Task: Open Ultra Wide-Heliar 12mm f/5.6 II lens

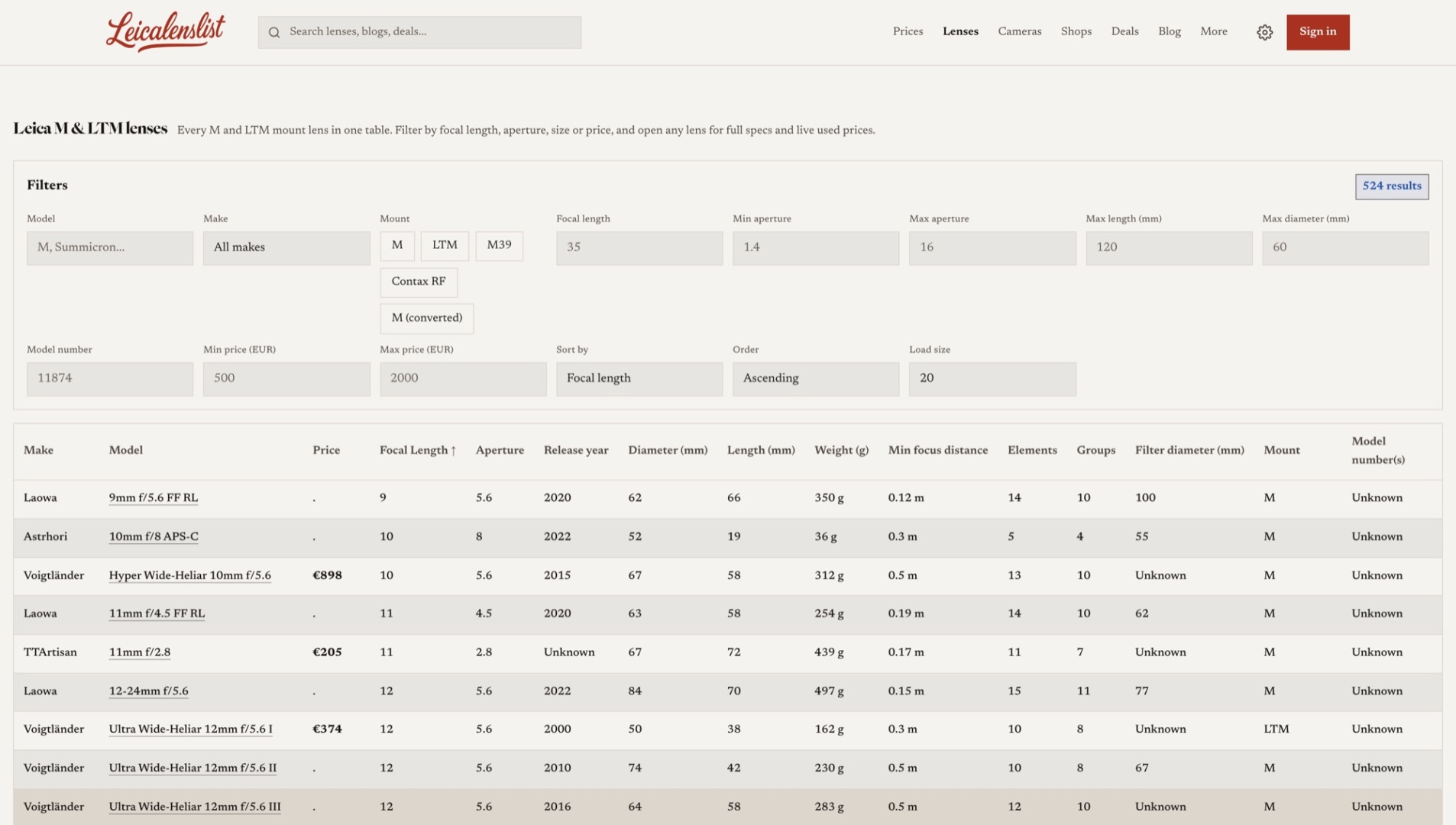Action: (193, 768)
